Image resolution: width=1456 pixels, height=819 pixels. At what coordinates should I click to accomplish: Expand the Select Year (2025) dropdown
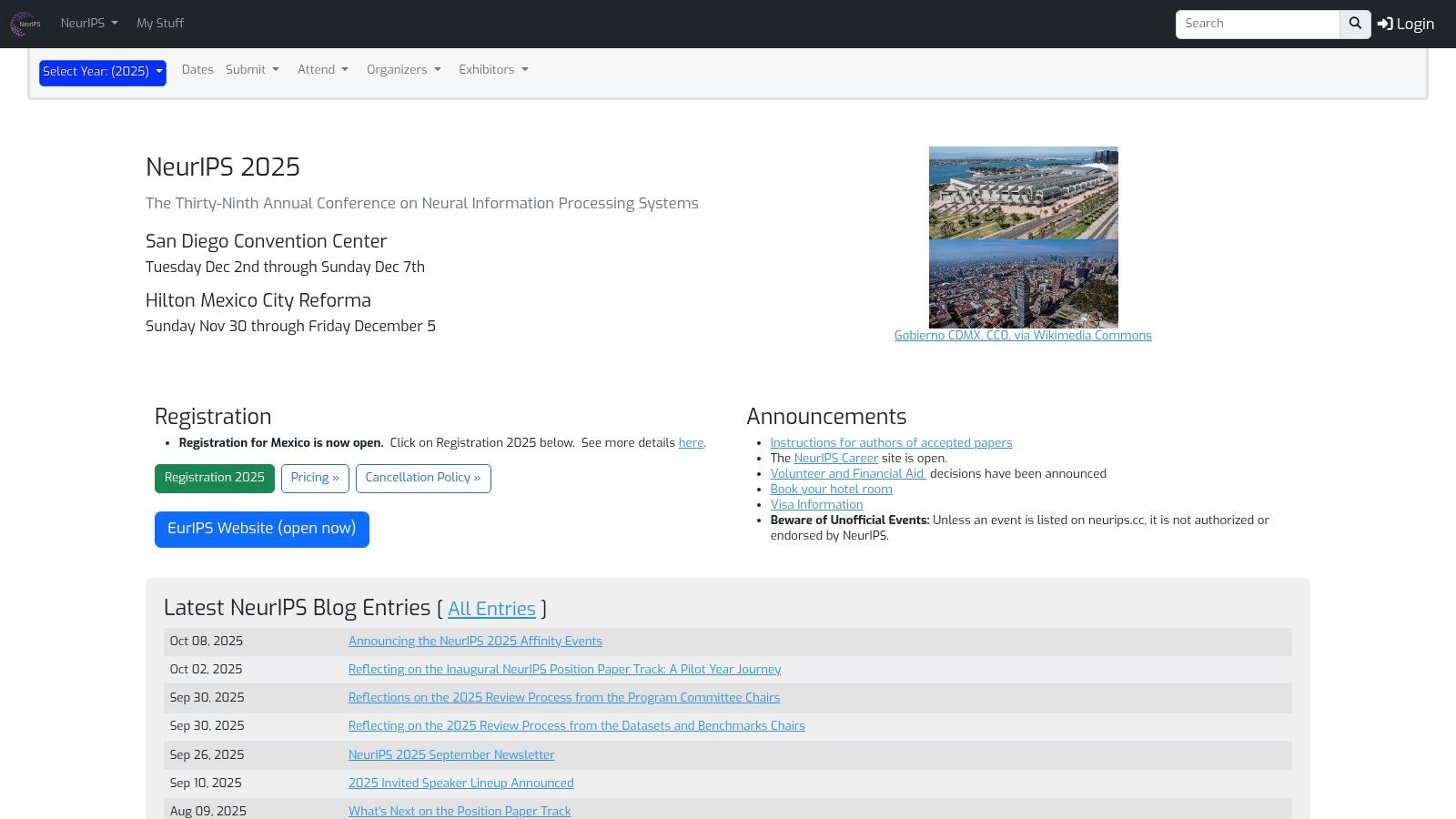point(102,72)
